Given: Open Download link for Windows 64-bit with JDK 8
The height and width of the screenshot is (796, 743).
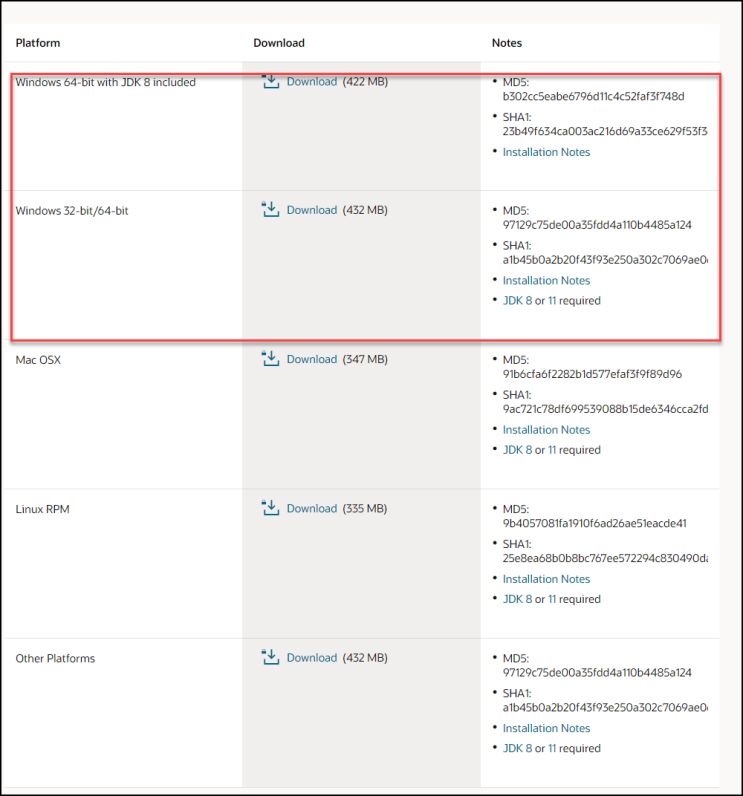Looking at the screenshot, I should [x=312, y=82].
